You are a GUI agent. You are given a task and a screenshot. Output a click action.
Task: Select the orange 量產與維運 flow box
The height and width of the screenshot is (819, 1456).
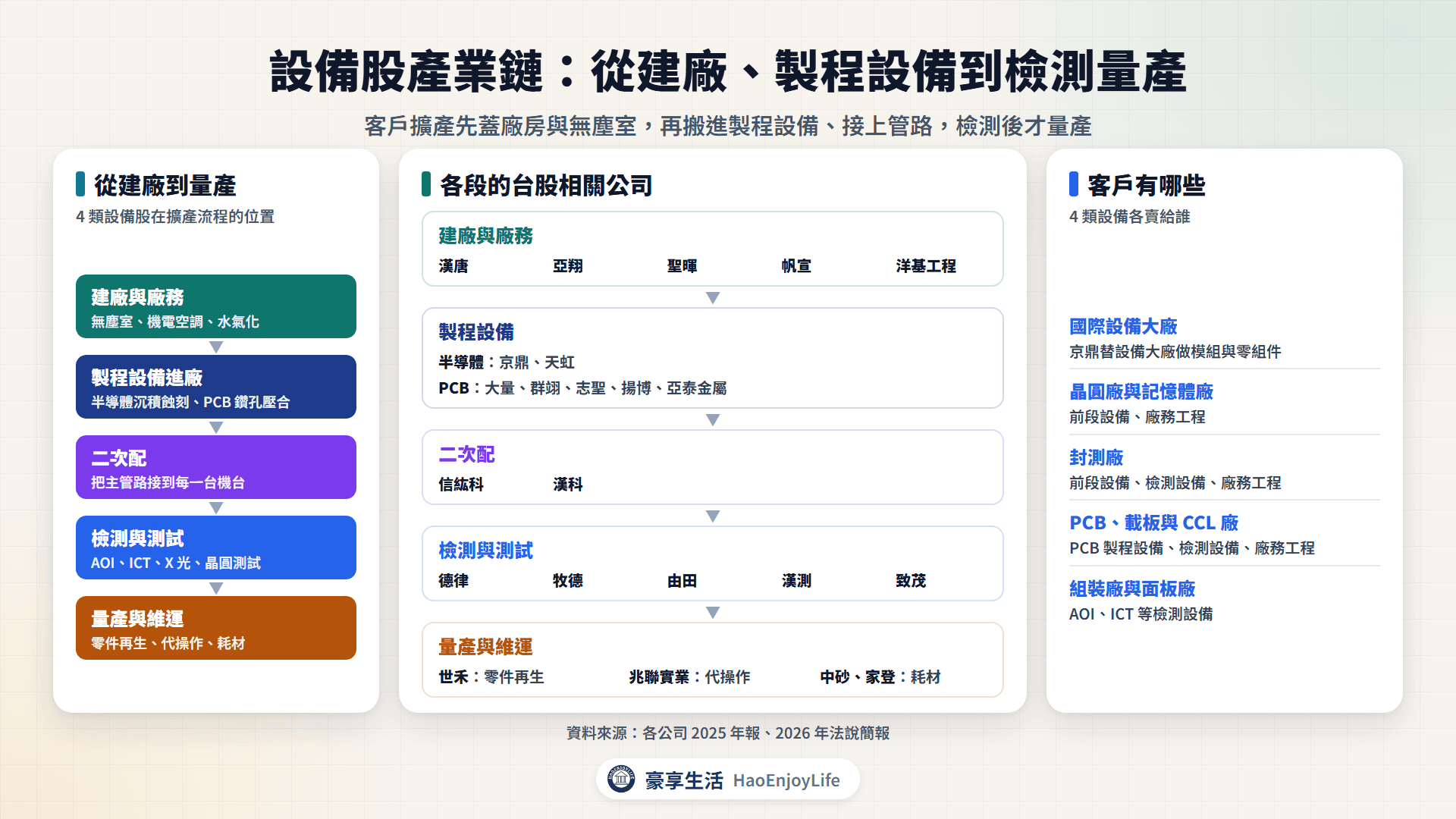tap(216, 628)
